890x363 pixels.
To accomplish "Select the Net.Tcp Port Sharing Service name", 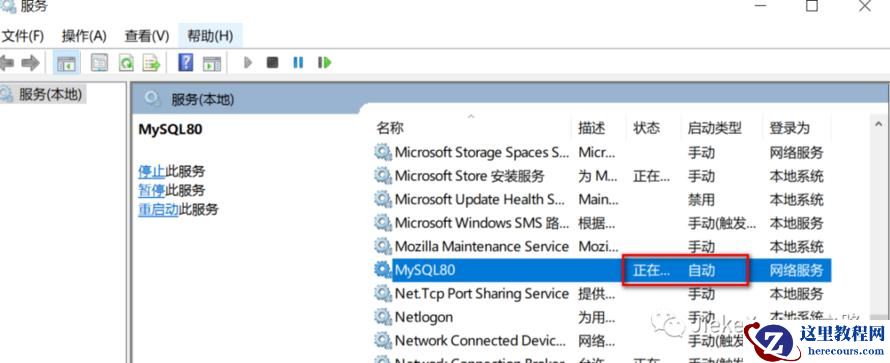I will pyautogui.click(x=481, y=294).
